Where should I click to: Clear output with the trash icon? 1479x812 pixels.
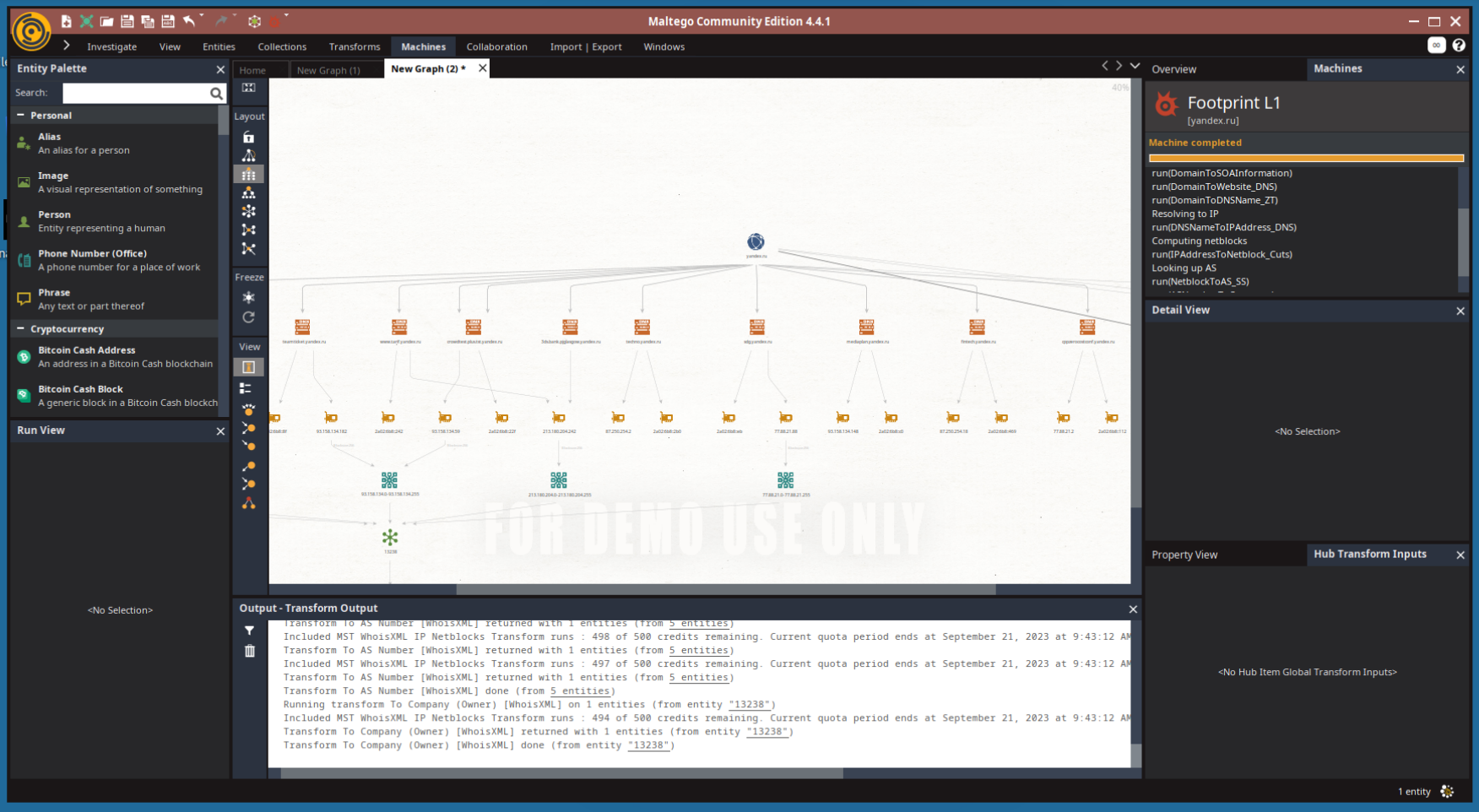249,651
